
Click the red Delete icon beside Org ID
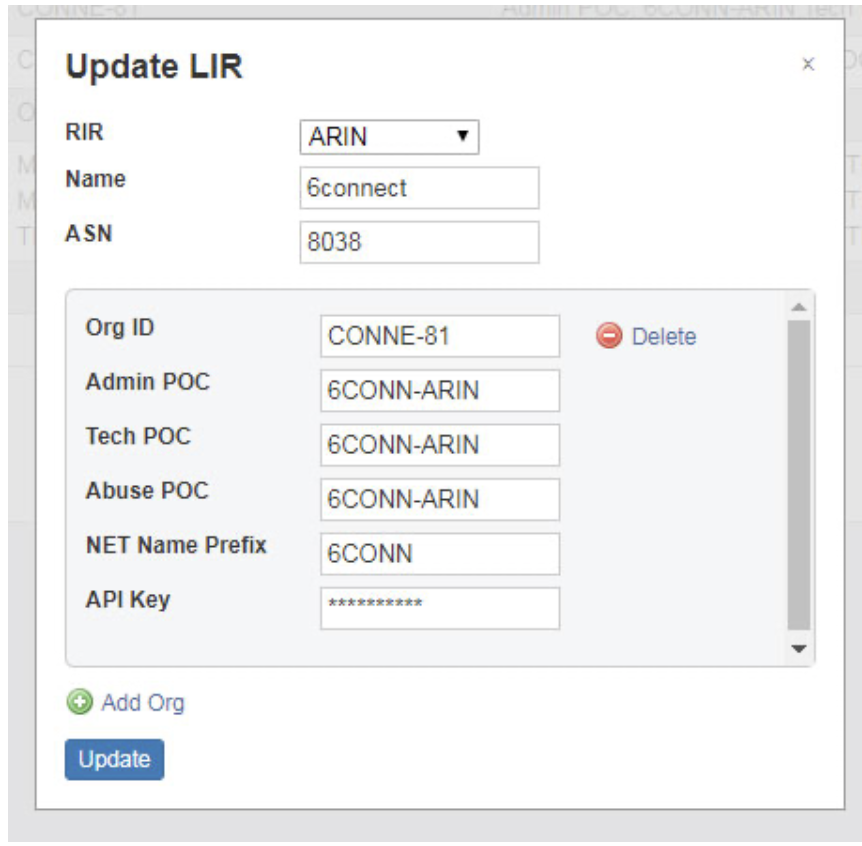[608, 336]
